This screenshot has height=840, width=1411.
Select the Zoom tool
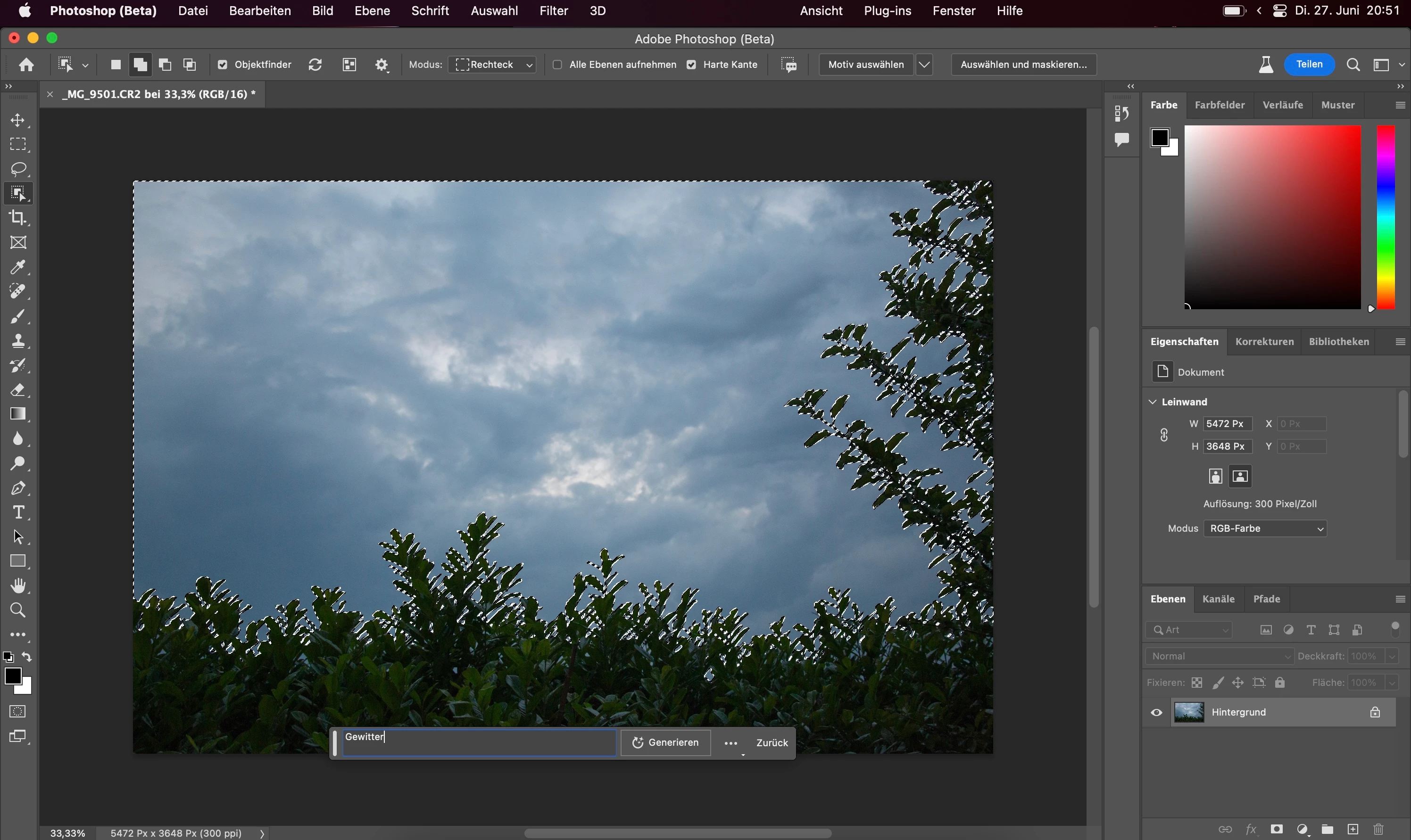click(18, 610)
